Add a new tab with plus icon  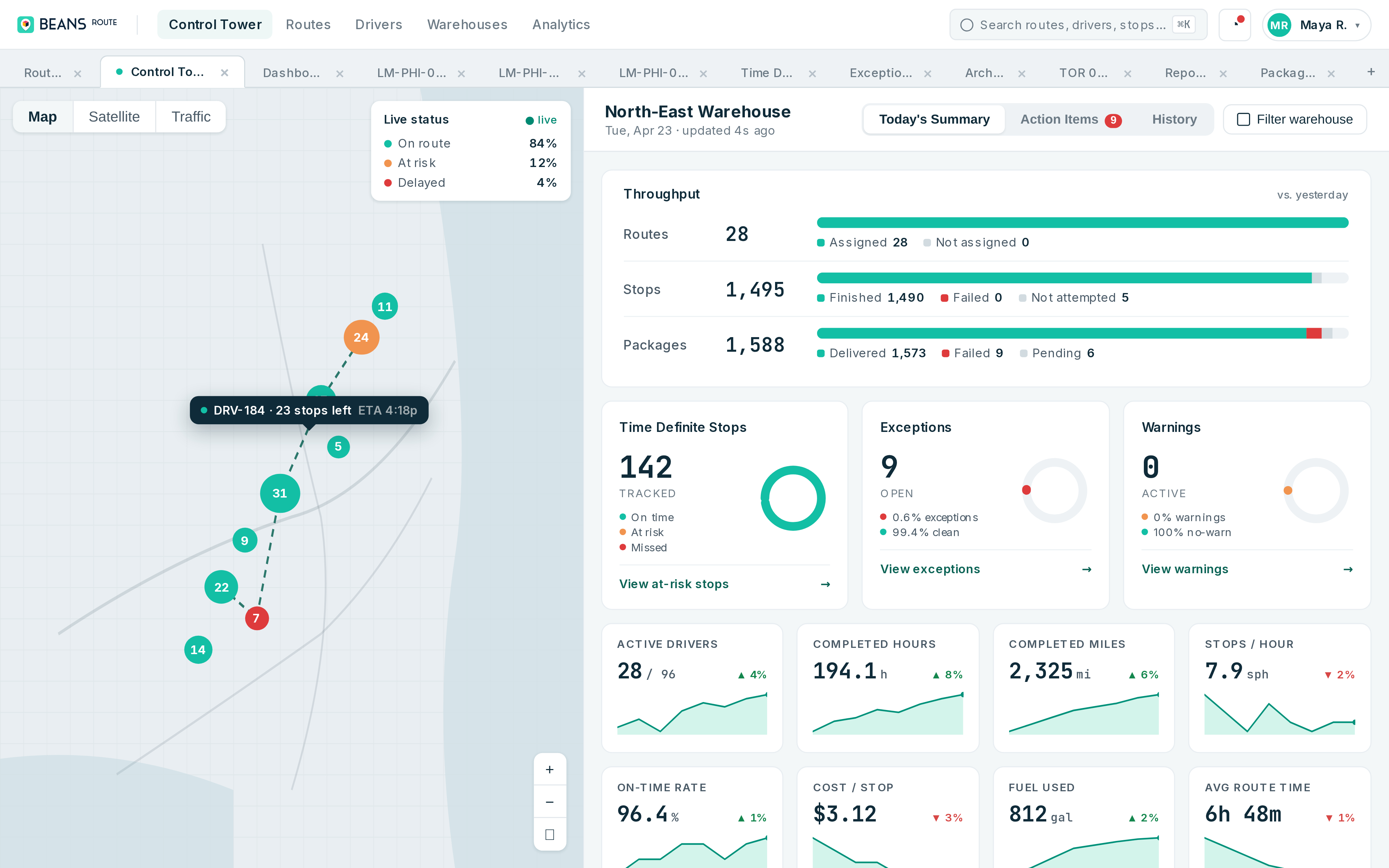(1371, 72)
